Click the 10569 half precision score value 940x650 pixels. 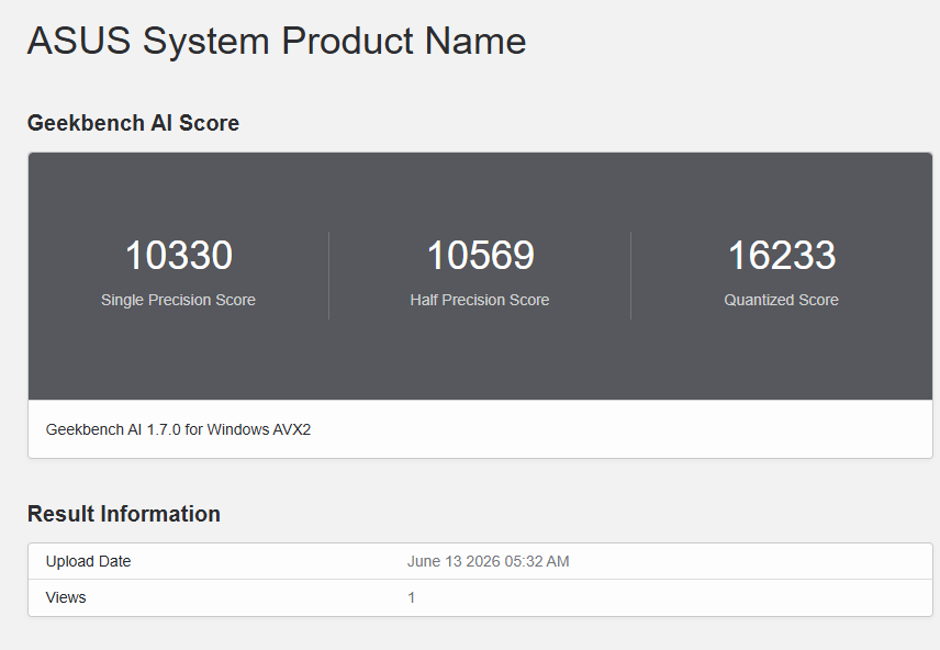(480, 255)
